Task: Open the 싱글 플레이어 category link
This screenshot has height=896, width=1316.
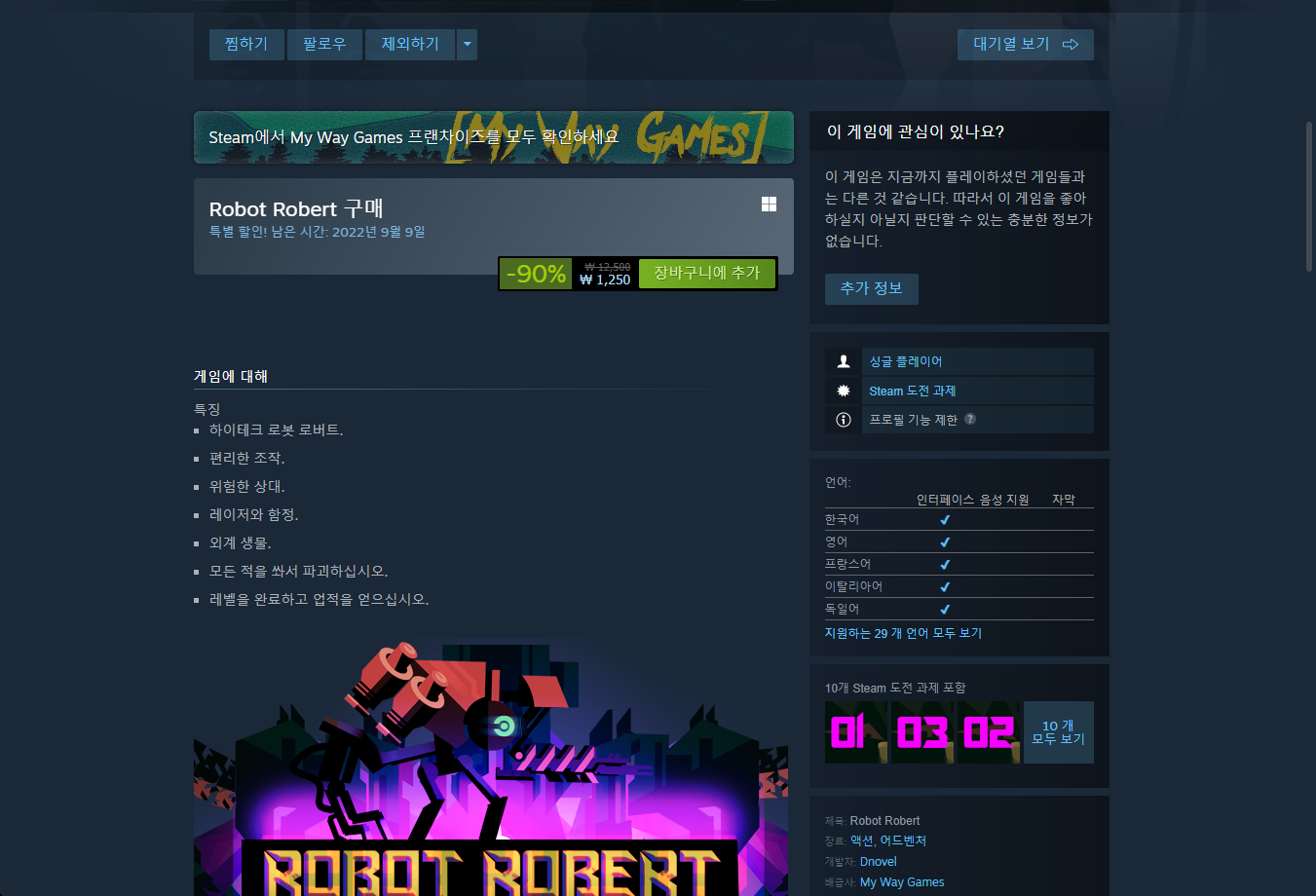Action: click(x=906, y=361)
